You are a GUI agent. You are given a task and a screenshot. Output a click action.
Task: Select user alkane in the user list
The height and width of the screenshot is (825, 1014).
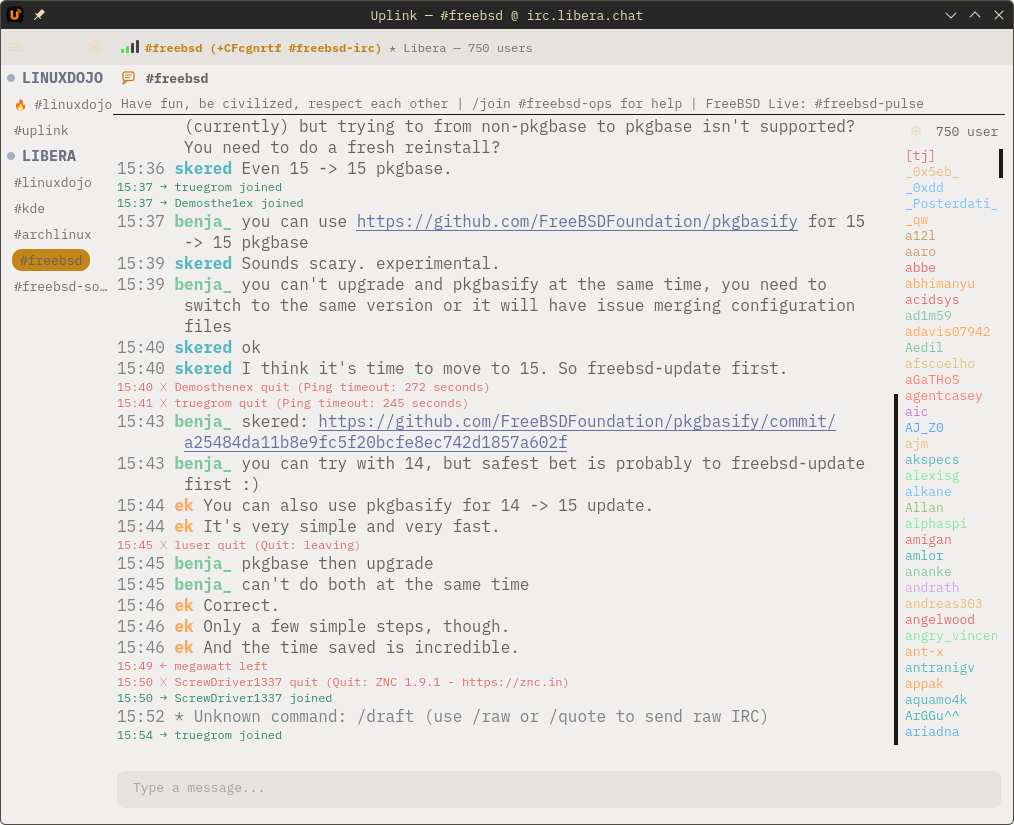[x=928, y=492]
